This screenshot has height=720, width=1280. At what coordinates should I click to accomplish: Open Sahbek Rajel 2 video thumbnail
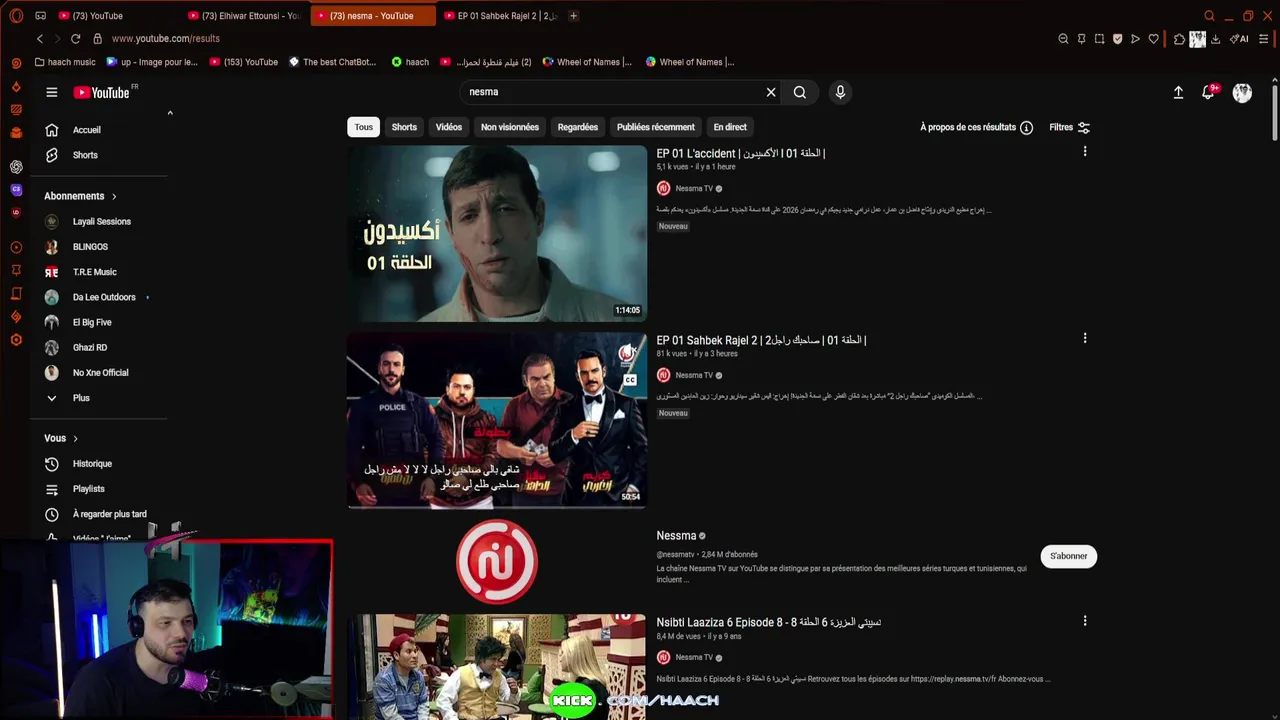pos(497,421)
